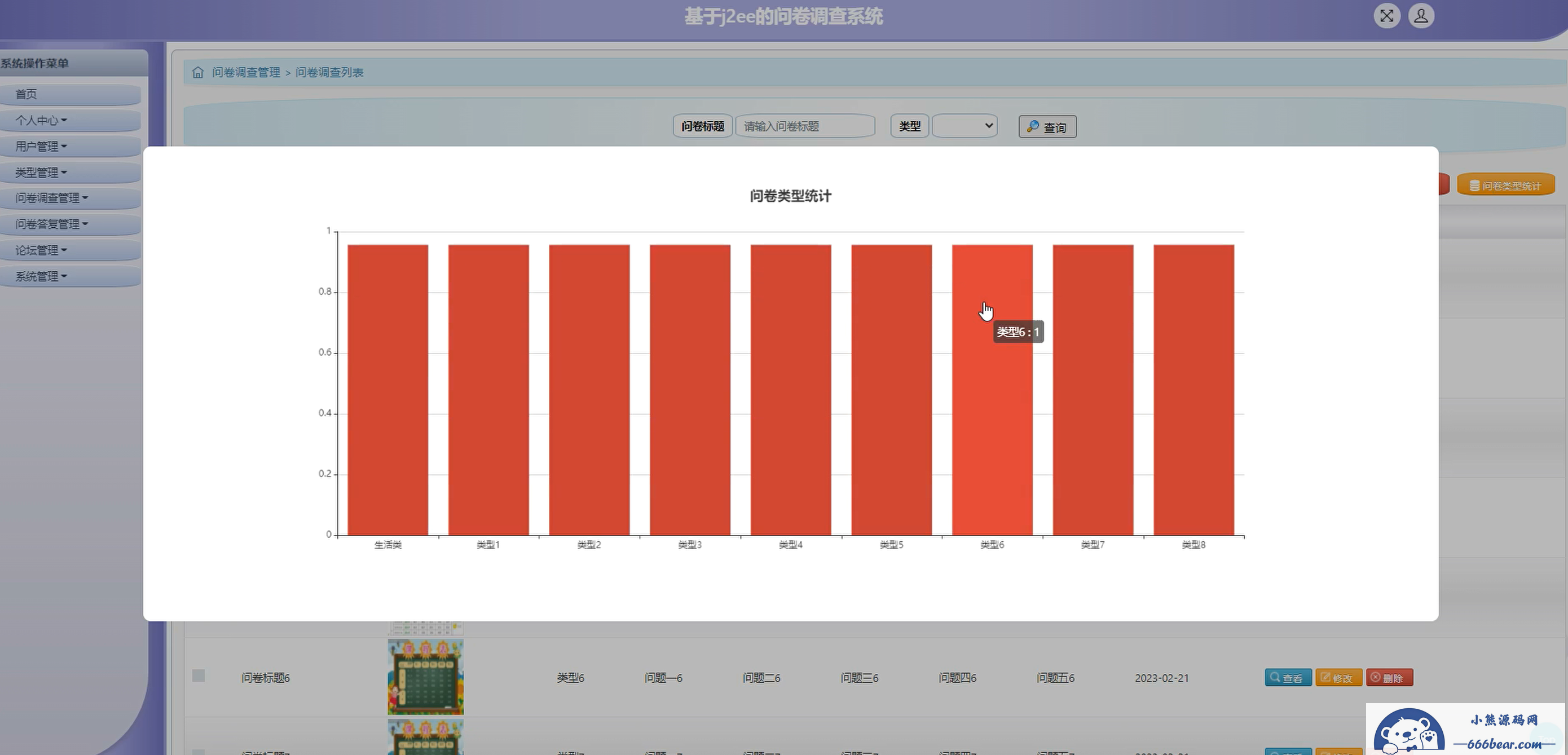Click the 2023-02-21 date cell of 问卷标题6
This screenshot has height=755, width=1568.
pyautogui.click(x=1161, y=678)
